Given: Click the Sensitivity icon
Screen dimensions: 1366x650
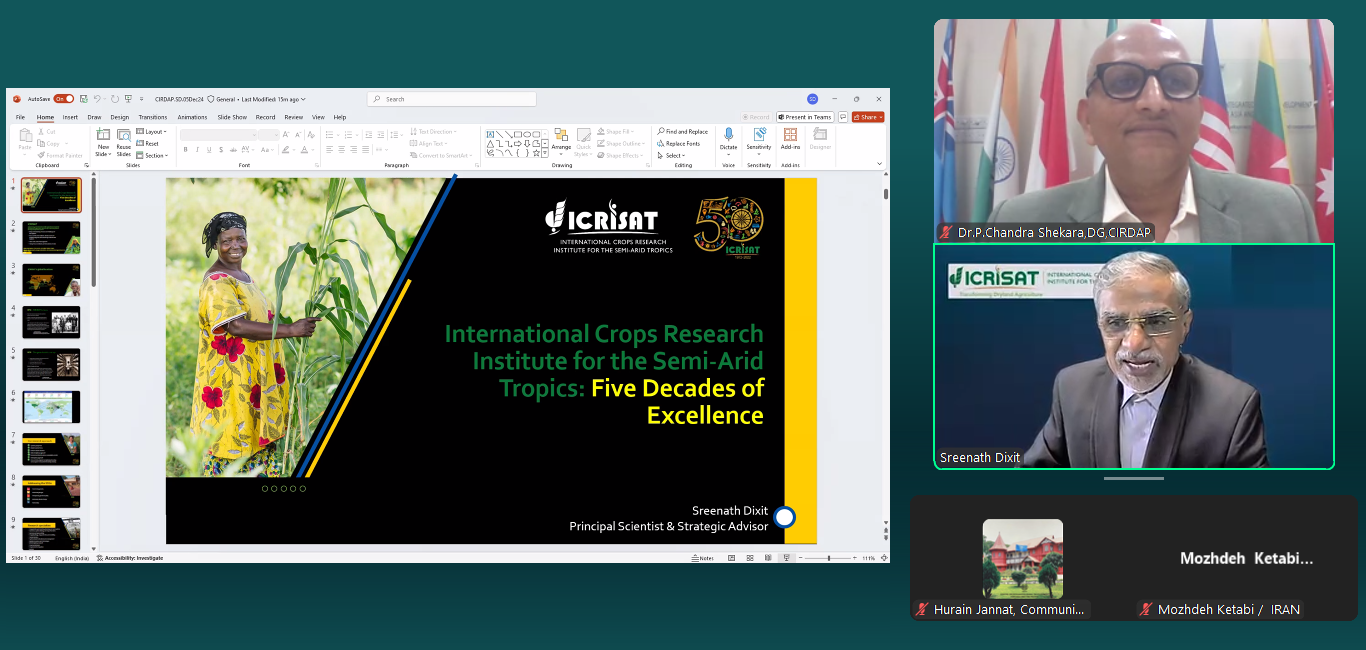Looking at the screenshot, I should (x=760, y=134).
